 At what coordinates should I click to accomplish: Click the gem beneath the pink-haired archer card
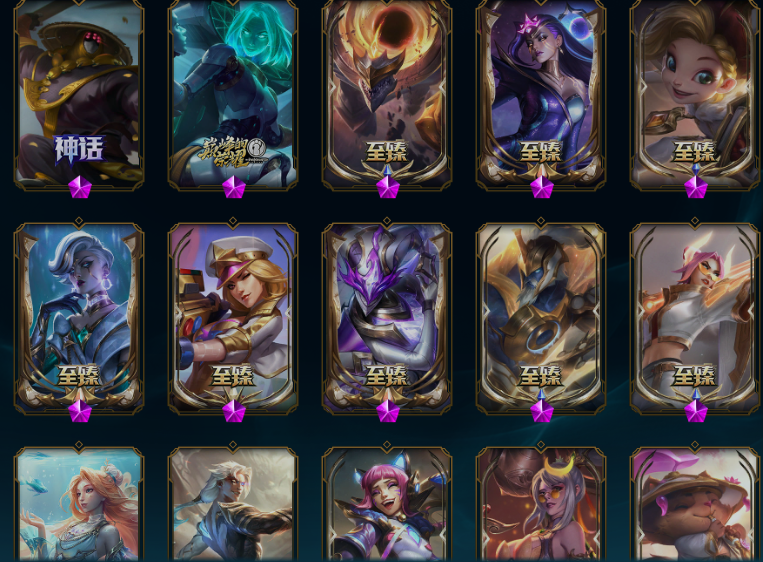click(x=696, y=411)
